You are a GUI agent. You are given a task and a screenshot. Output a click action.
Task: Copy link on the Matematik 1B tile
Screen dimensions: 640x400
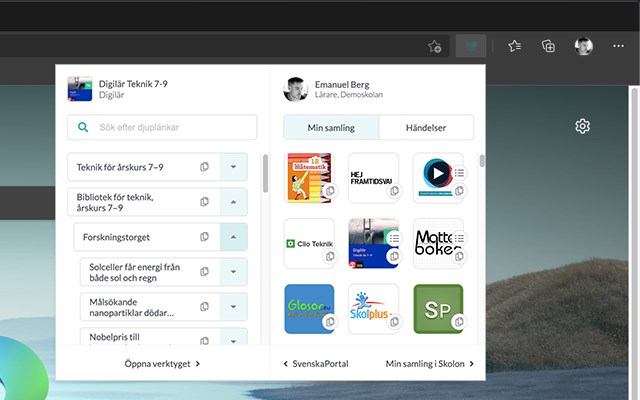[x=330, y=191]
